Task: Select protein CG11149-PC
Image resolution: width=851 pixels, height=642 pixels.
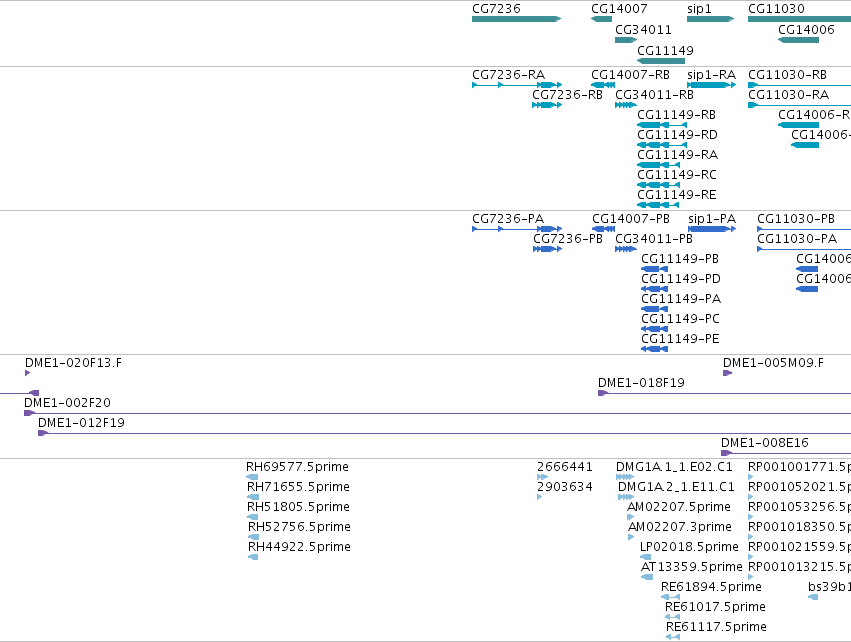Action: click(x=655, y=329)
